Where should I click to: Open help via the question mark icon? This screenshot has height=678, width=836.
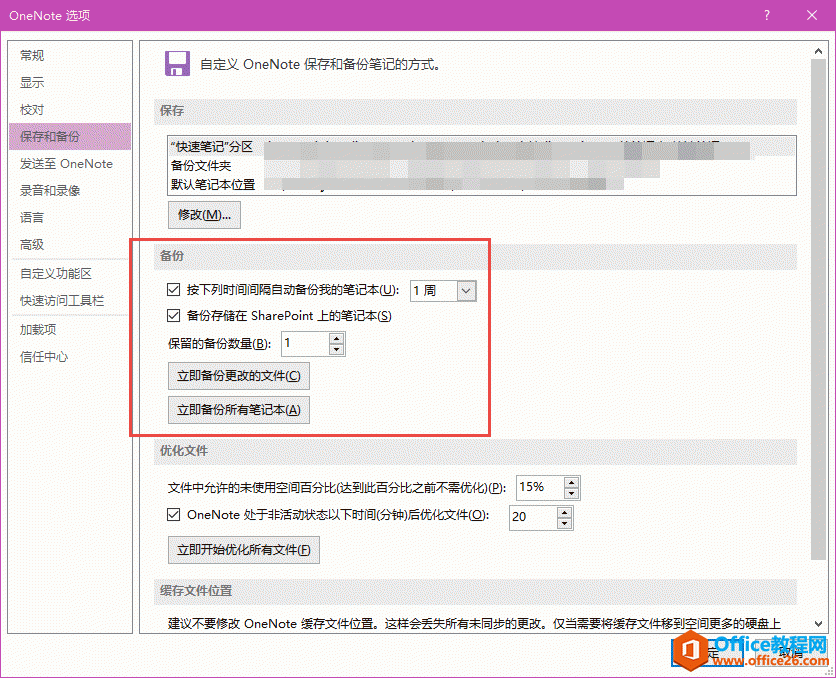(766, 16)
